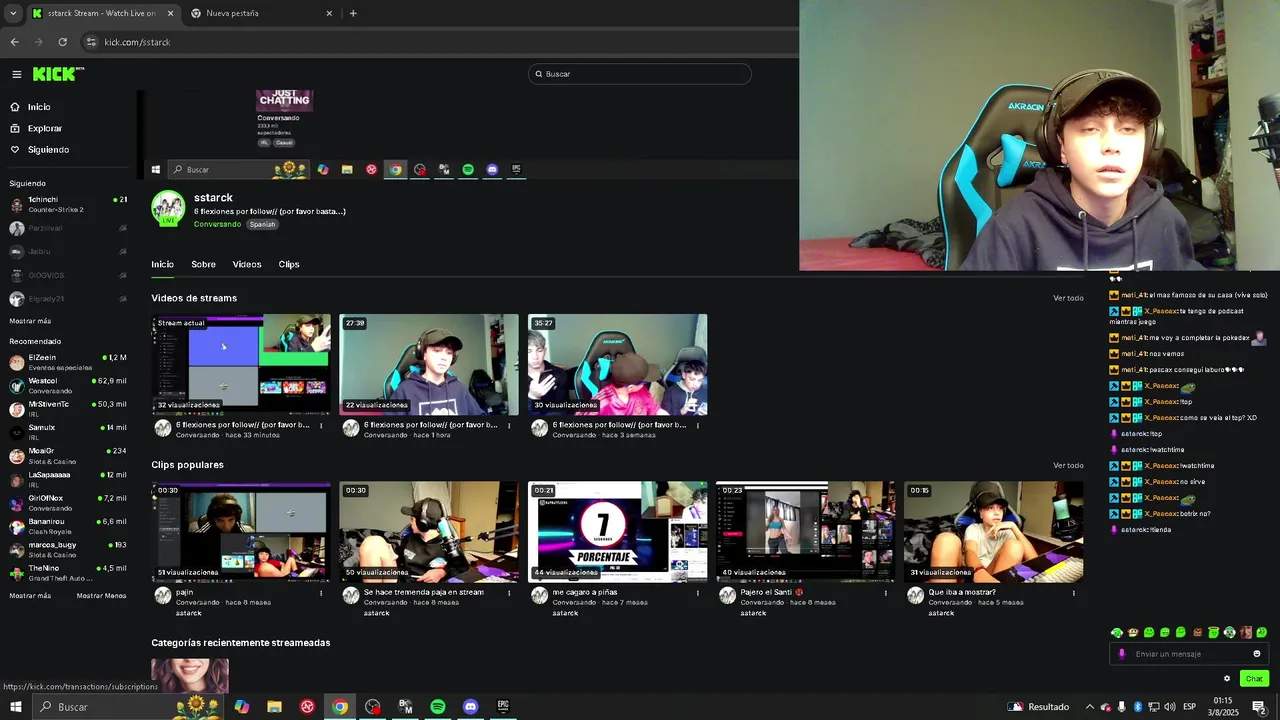Image resolution: width=1280 pixels, height=720 pixels.
Task: Play the 'Pajero el Santi' clip
Action: coord(805,531)
